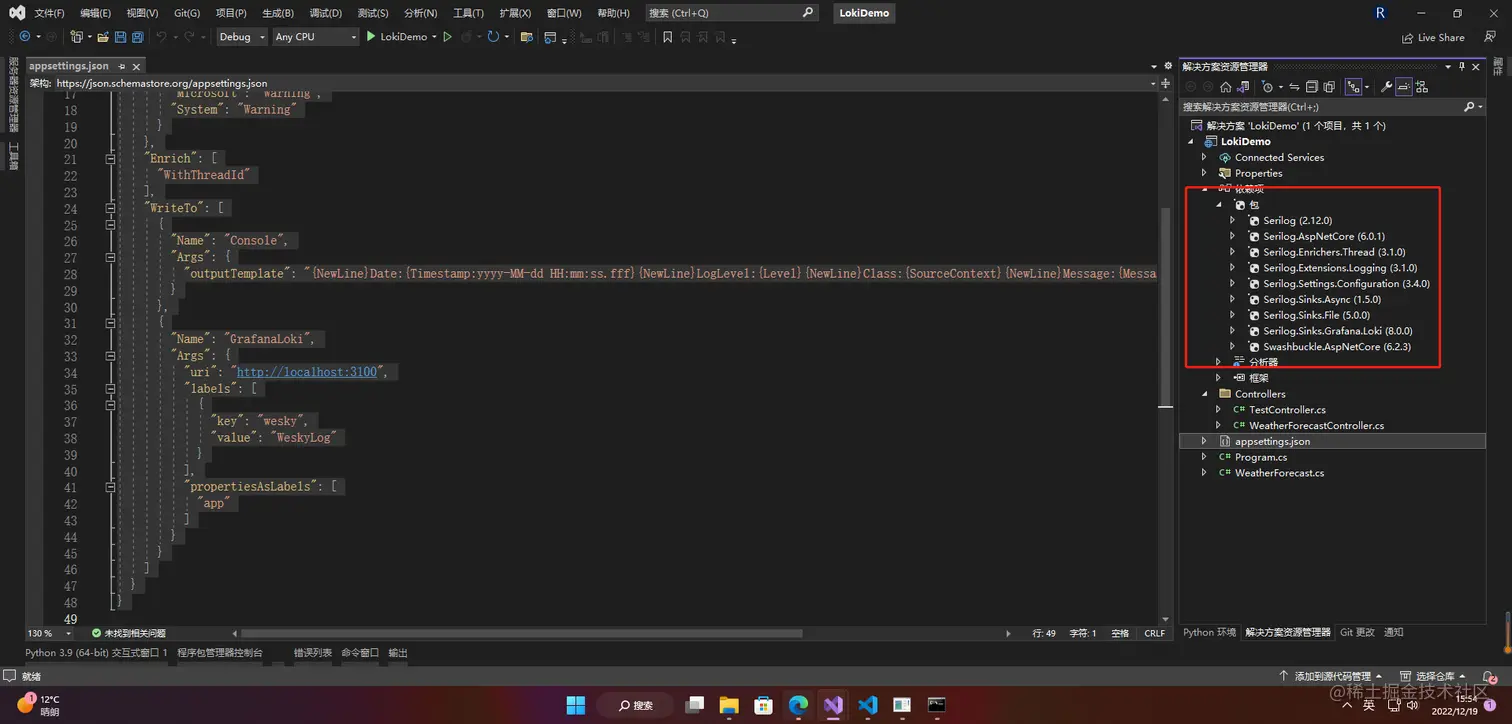Open the Any CPU platform dropdown
1512x724 pixels.
(315, 37)
